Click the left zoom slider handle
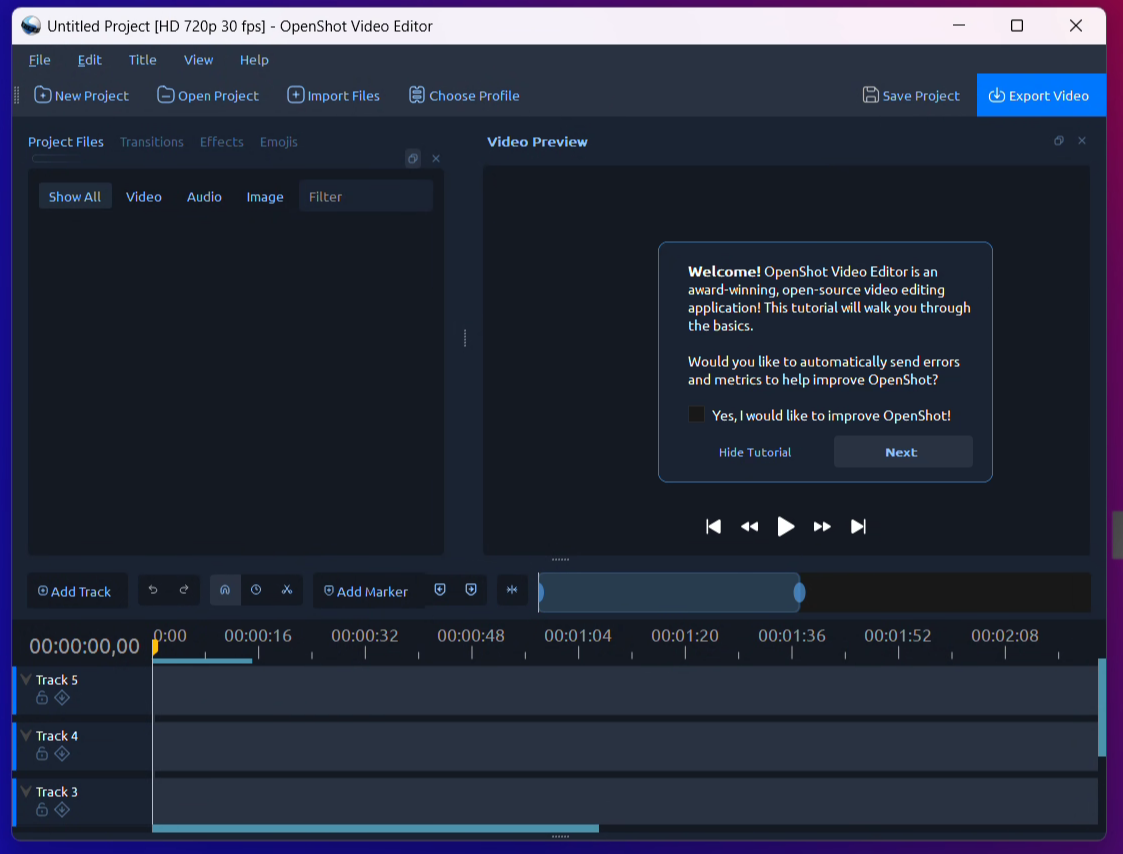1123x854 pixels. (541, 592)
